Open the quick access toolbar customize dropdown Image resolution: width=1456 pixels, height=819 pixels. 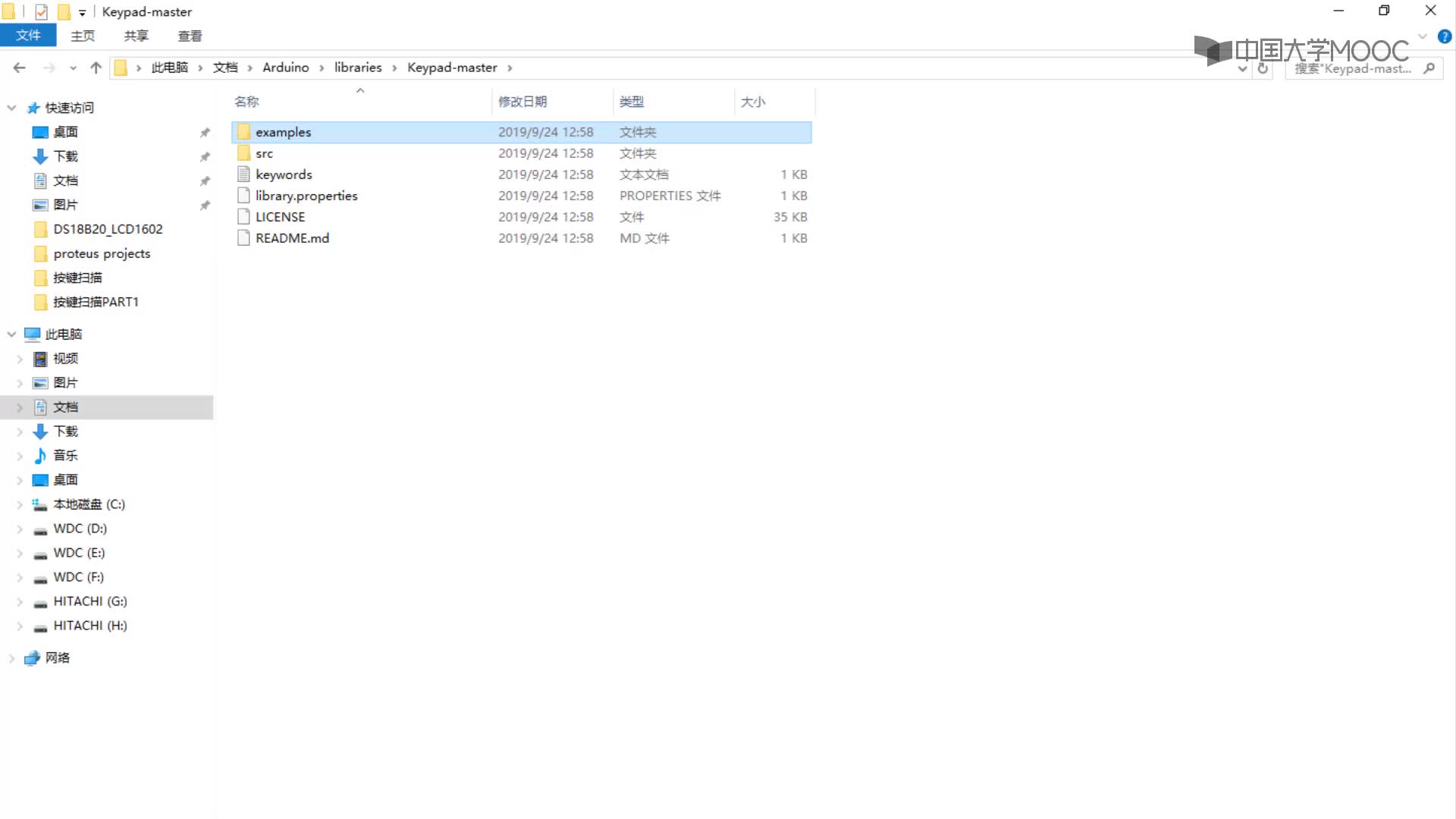(82, 12)
